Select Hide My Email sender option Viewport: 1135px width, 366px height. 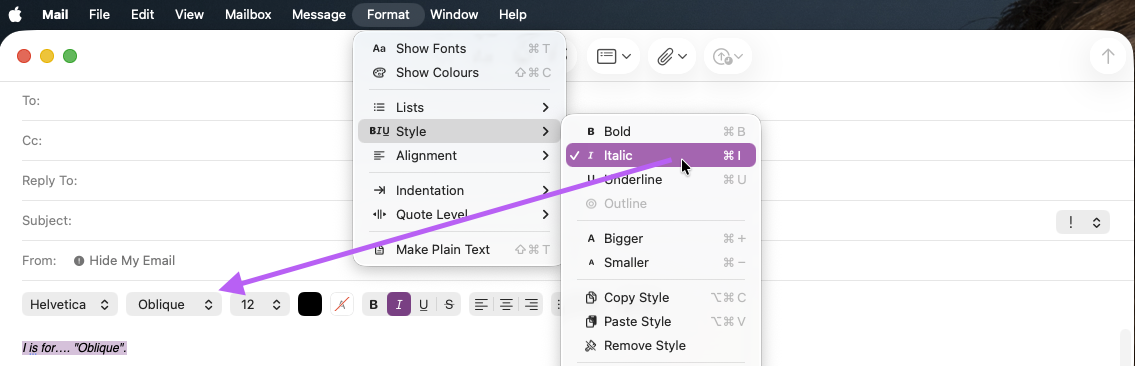click(125, 260)
